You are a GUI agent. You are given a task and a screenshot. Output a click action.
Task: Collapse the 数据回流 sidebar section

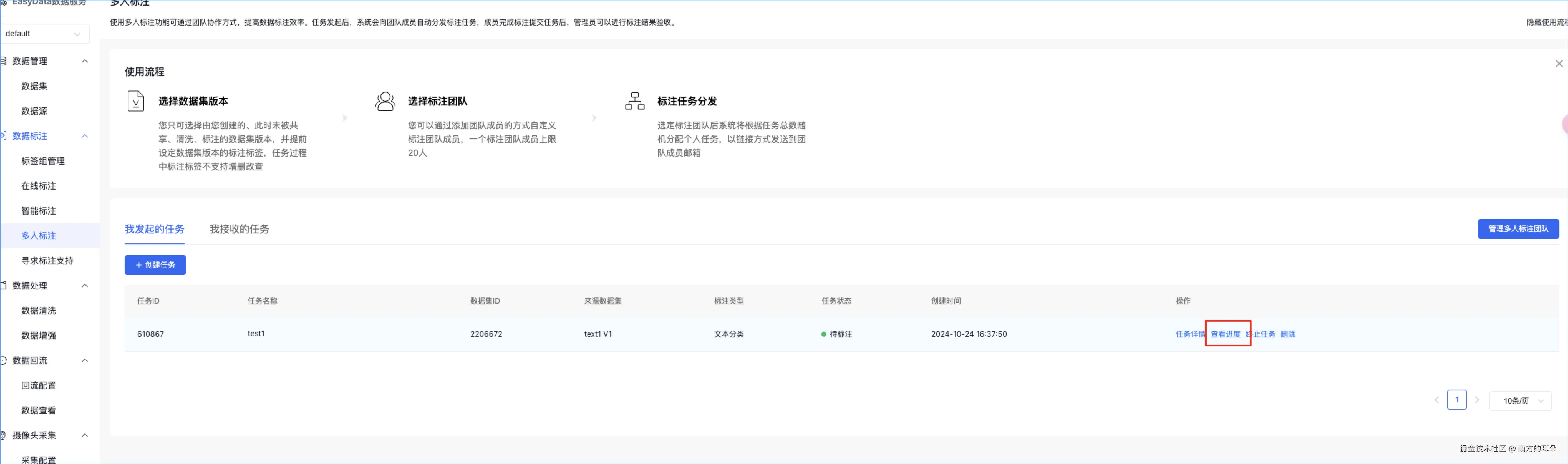coord(85,360)
